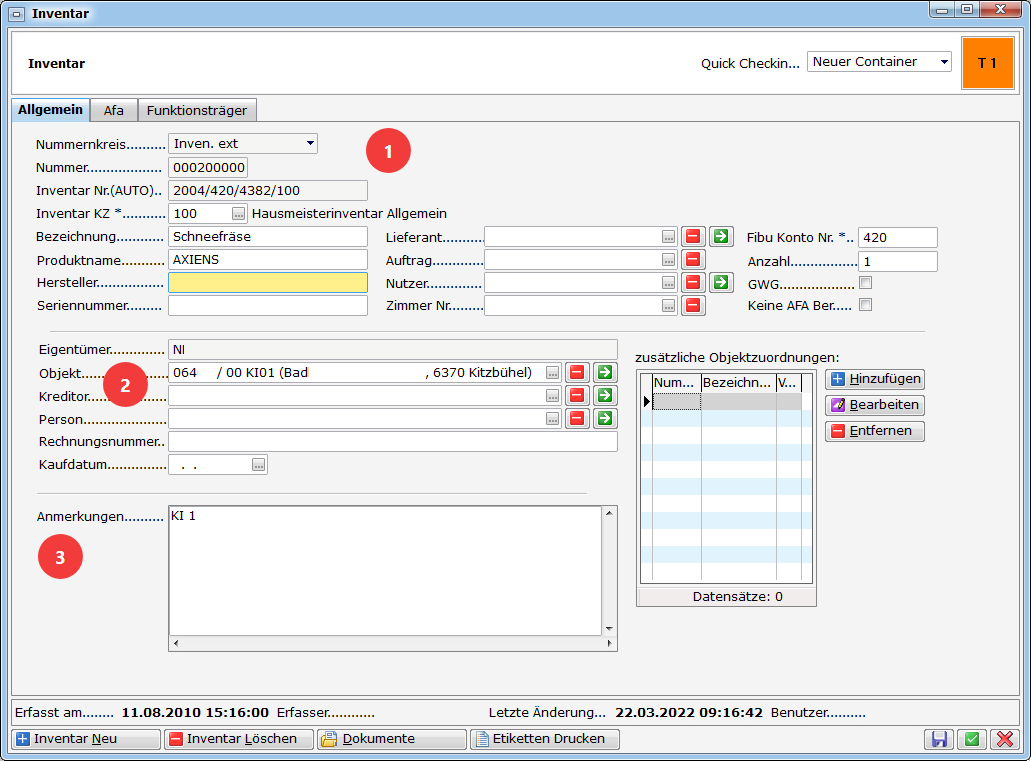Screen dimensions: 1031x761
Task: Click Etiketten Drucken button
Action: tap(545, 739)
